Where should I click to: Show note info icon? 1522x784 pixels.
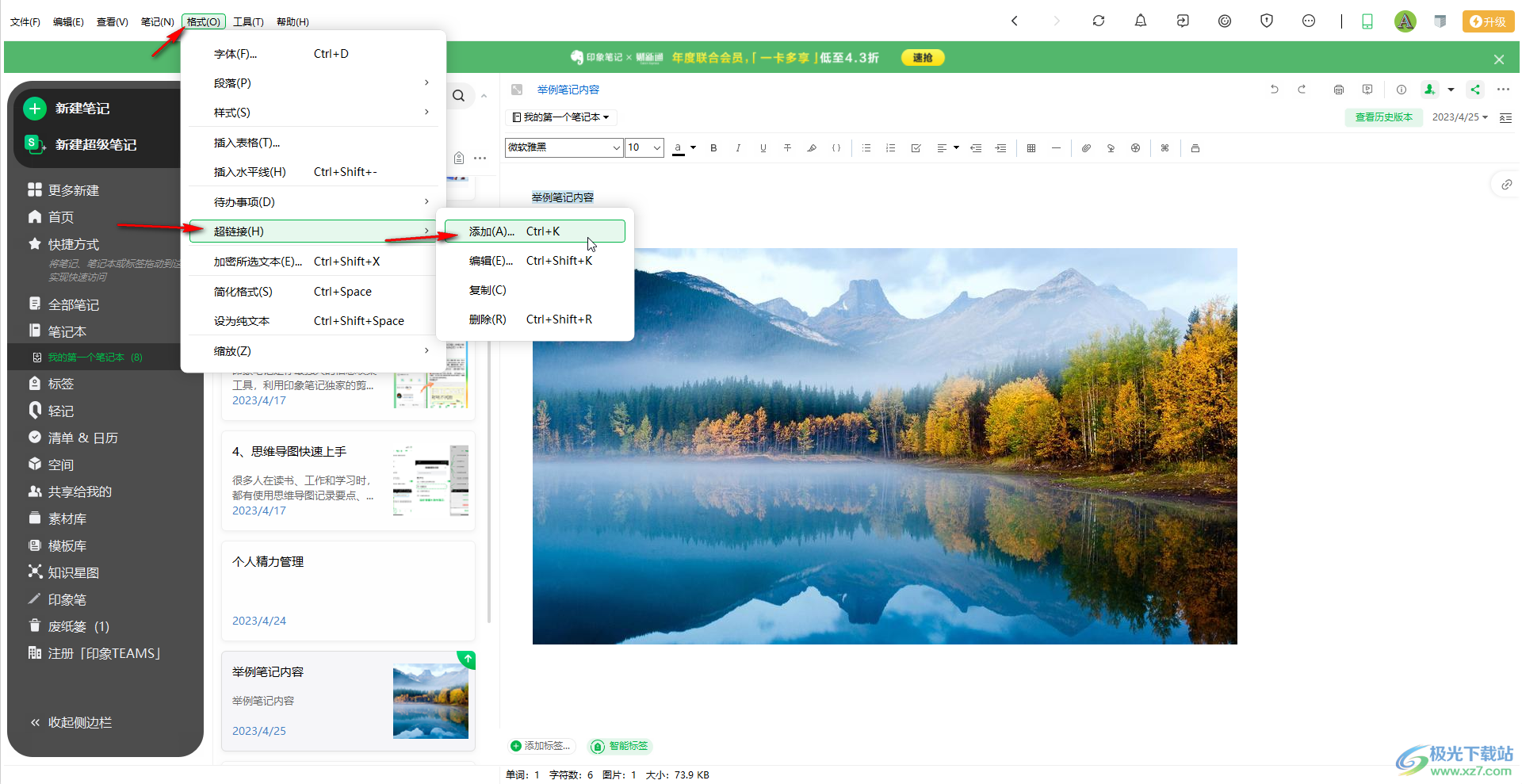pos(1401,90)
